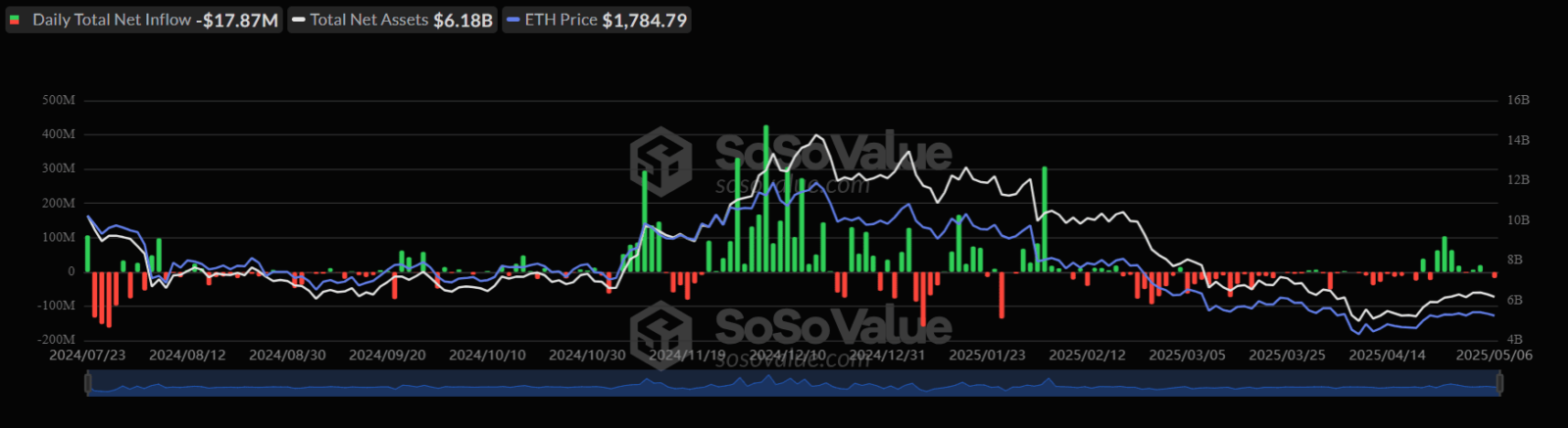Click the white line icon beside Total Net Assets
The image size is (1568, 428).
[x=299, y=20]
